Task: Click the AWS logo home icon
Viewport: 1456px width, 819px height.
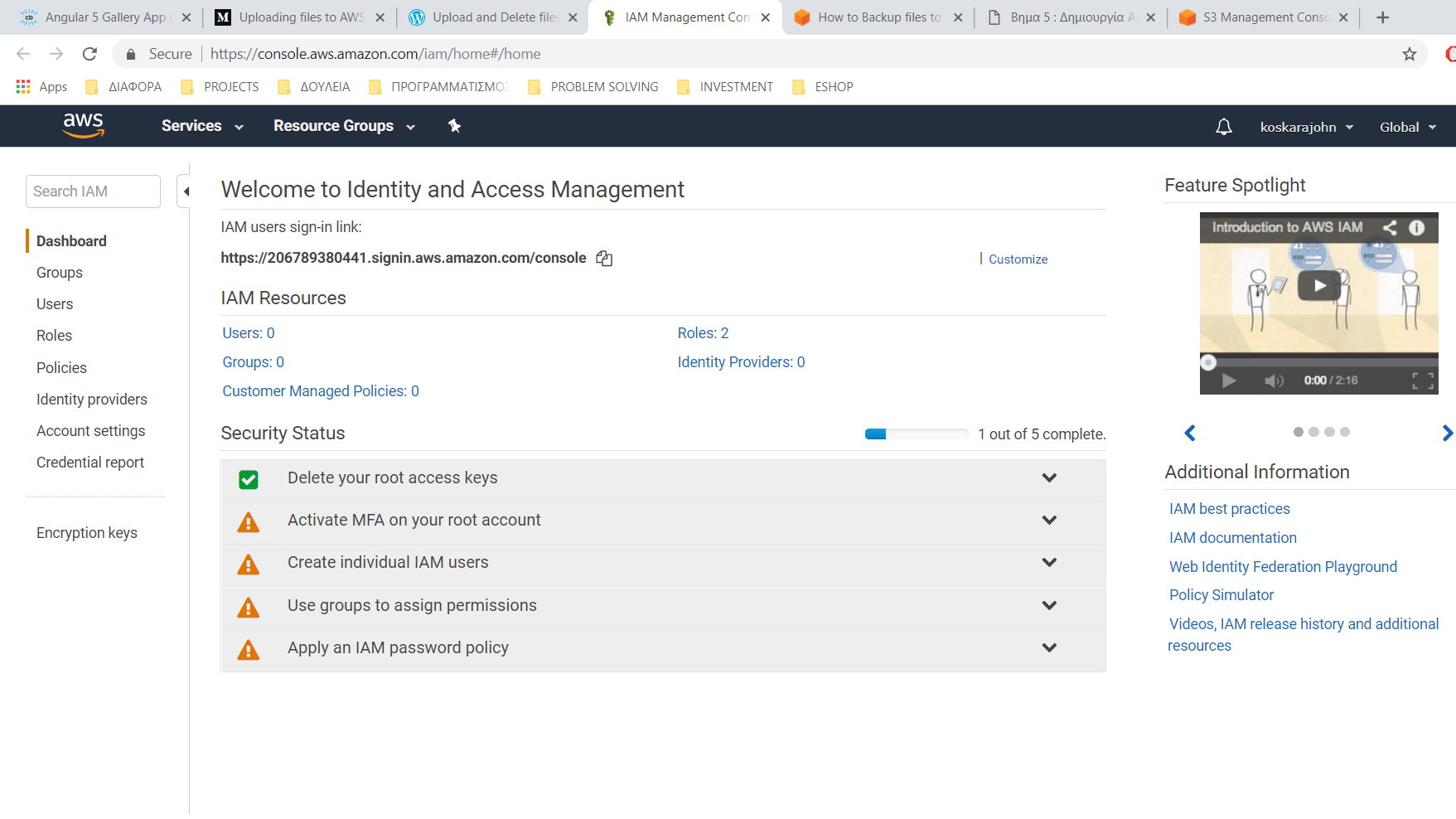Action: (x=83, y=125)
